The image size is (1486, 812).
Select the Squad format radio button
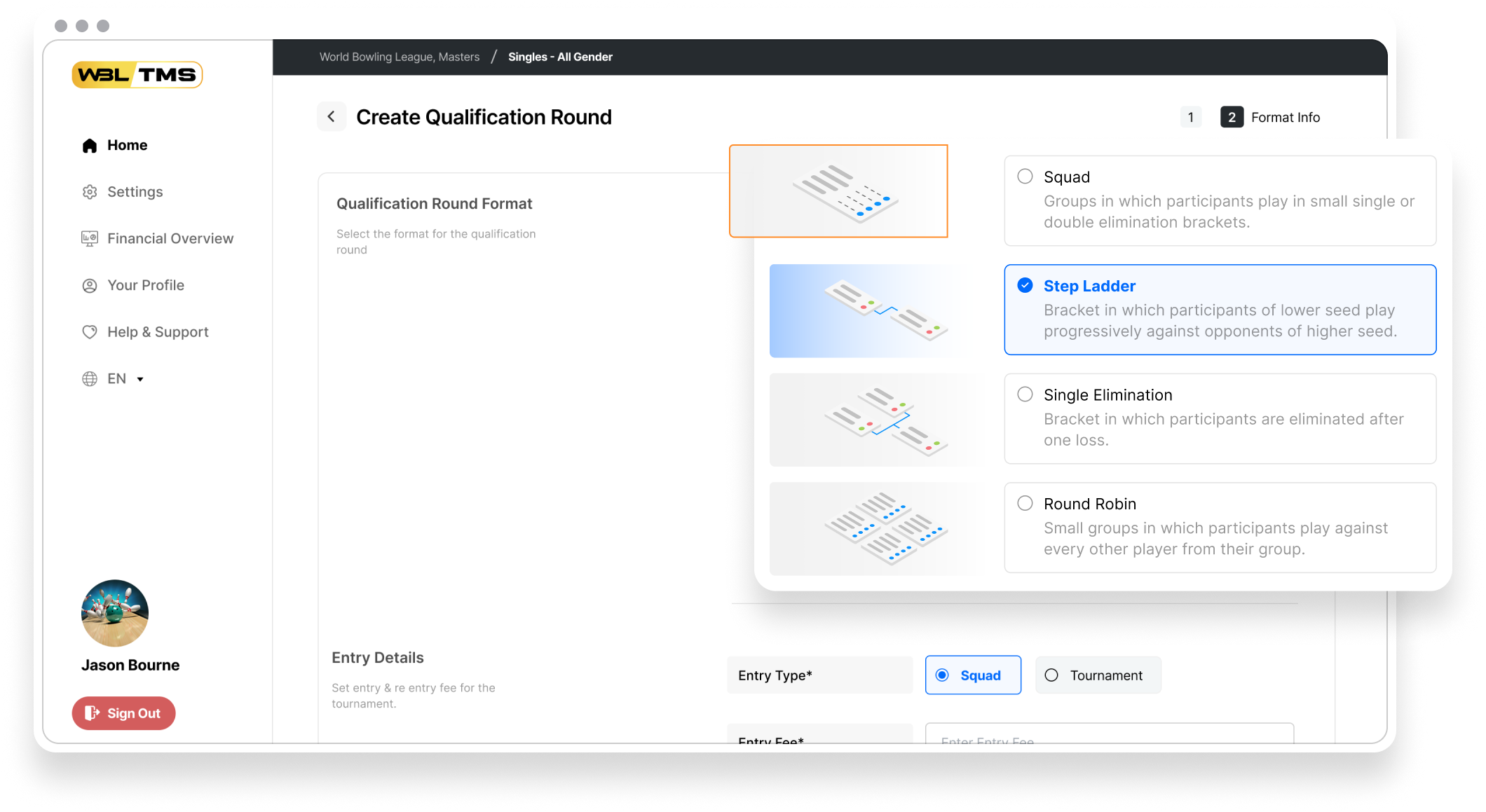(x=1025, y=177)
